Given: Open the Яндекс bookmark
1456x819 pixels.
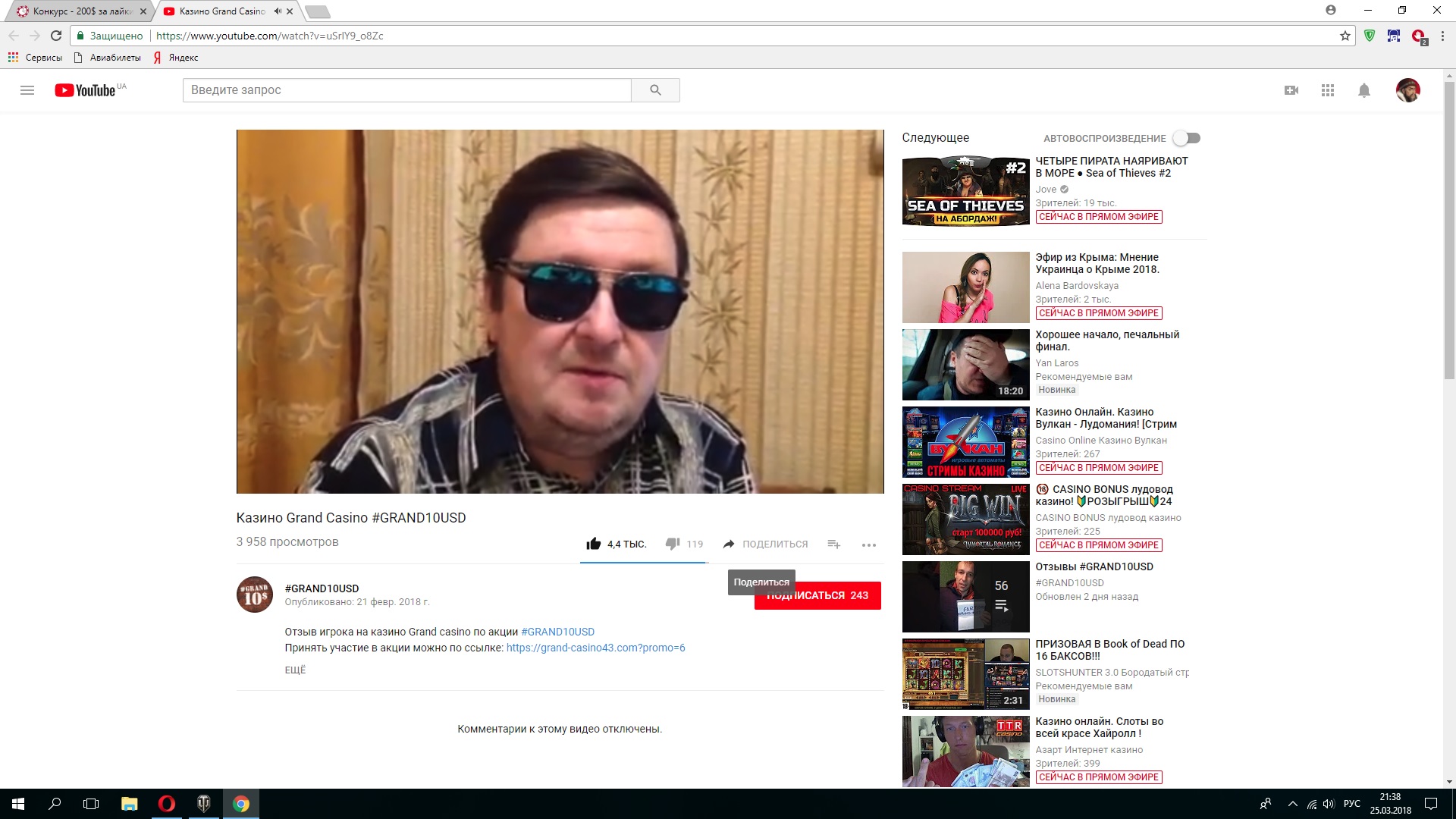Looking at the screenshot, I should pos(175,58).
